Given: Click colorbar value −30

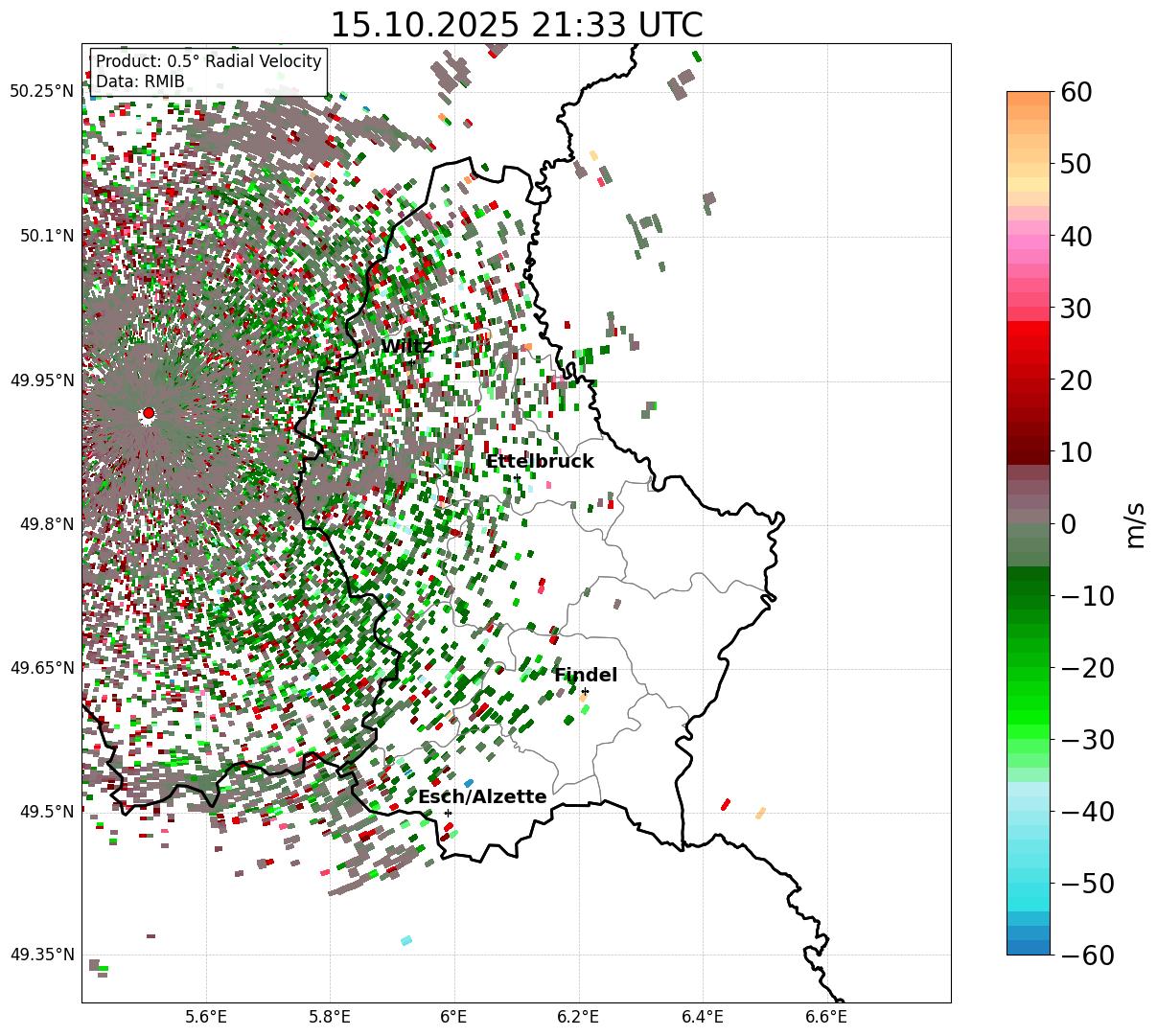Looking at the screenshot, I should [x=1087, y=739].
